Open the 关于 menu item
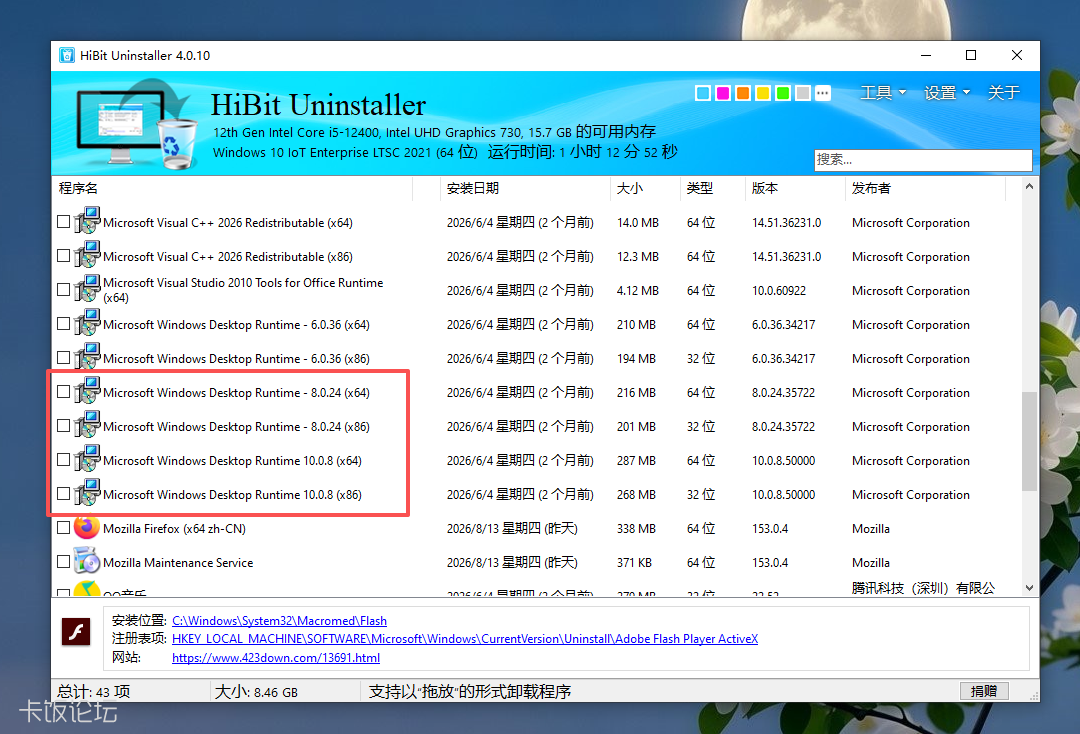The height and width of the screenshot is (734, 1080). [x=1004, y=92]
